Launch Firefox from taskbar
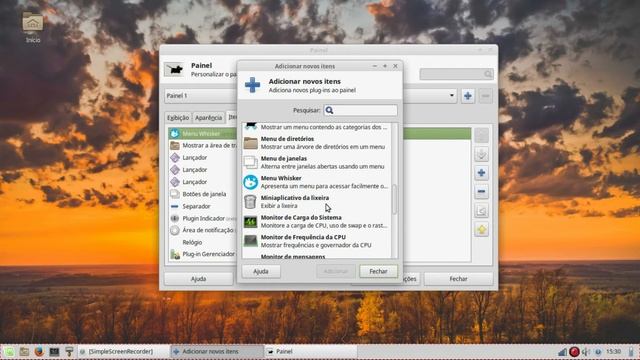Image resolution: width=640 pixels, height=360 pixels. click(x=39, y=351)
